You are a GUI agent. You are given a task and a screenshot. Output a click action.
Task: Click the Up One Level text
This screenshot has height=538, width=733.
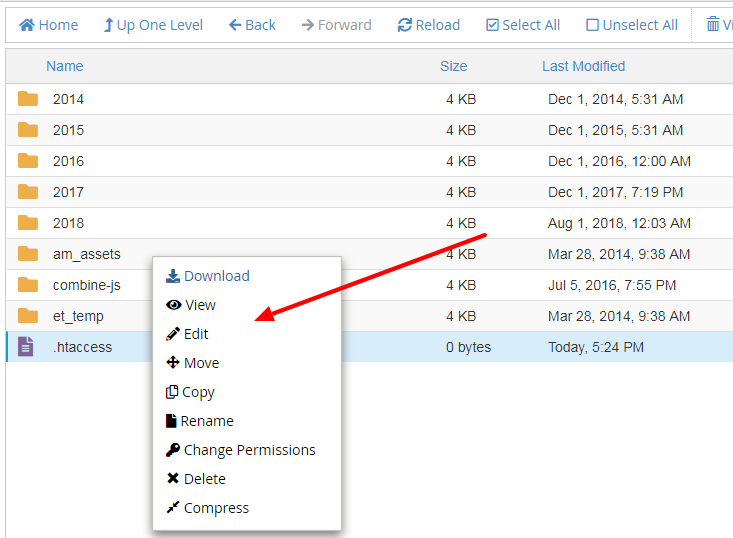160,25
